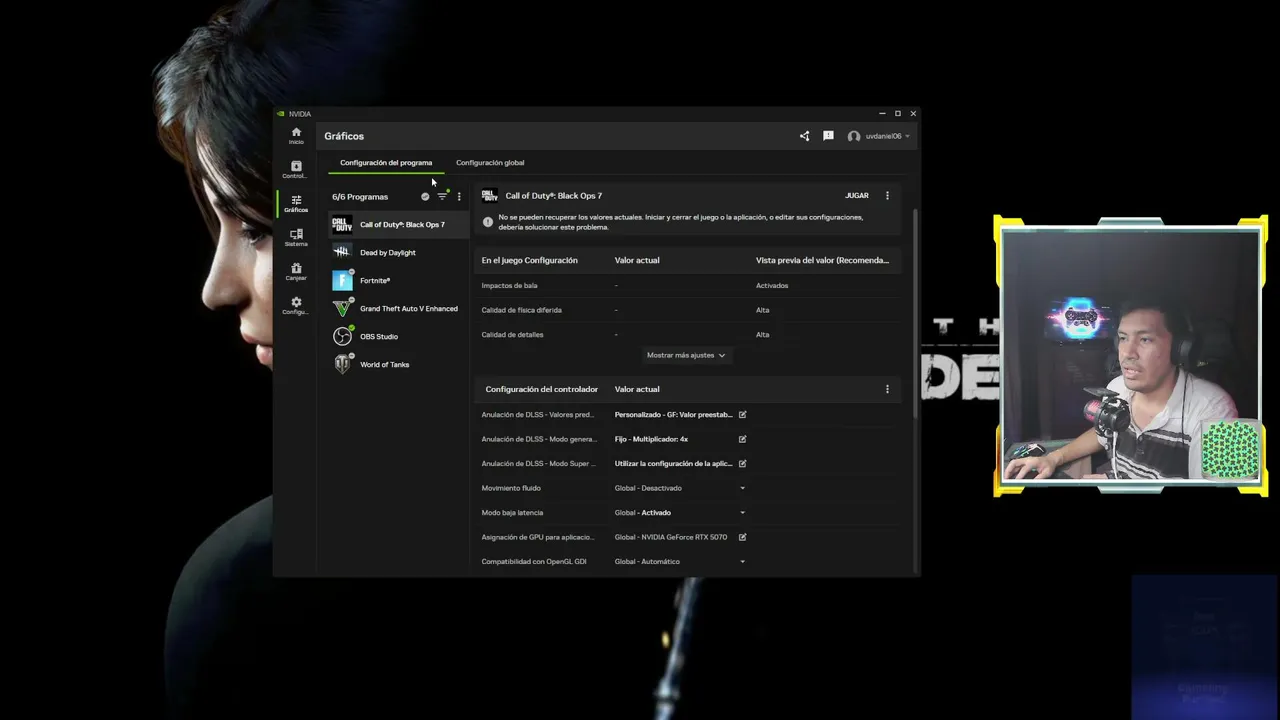This screenshot has height=720, width=1280.
Task: Click 'Calidad de física diferida' row
Action: click(x=687, y=310)
